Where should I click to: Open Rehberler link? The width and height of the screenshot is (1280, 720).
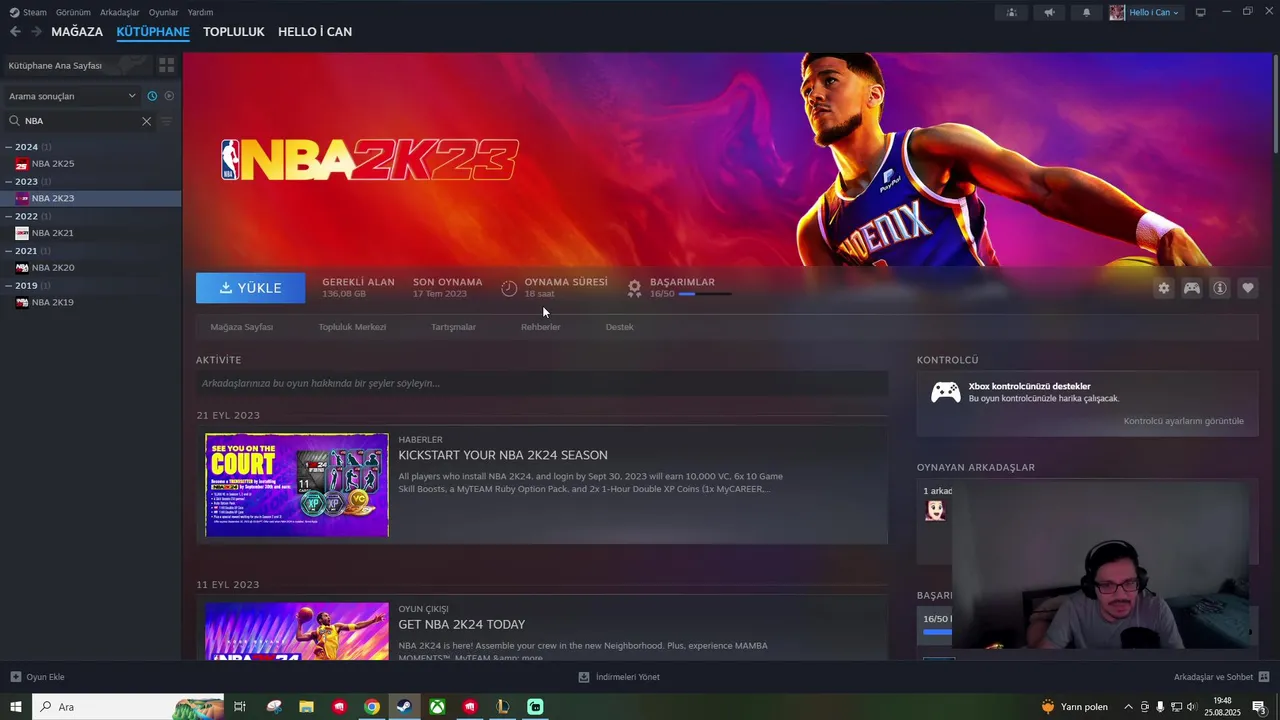(x=540, y=327)
